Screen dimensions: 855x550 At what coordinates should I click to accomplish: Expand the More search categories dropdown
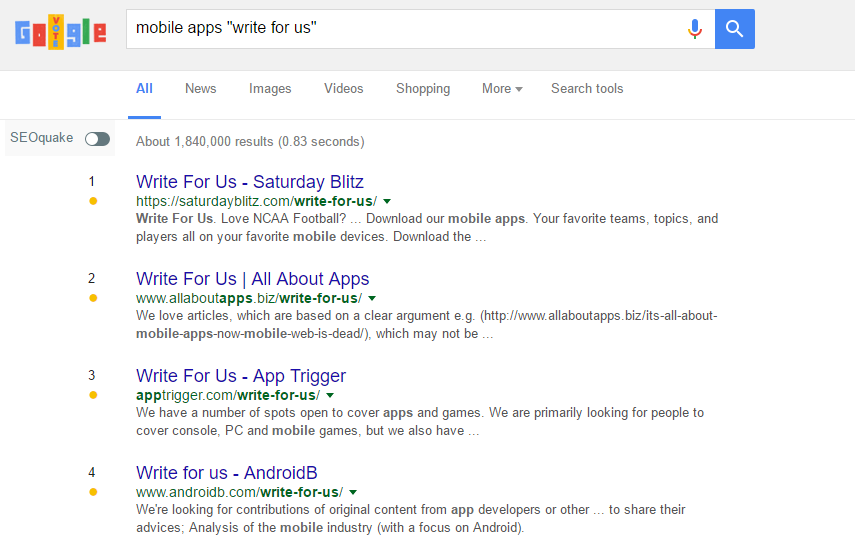click(502, 88)
